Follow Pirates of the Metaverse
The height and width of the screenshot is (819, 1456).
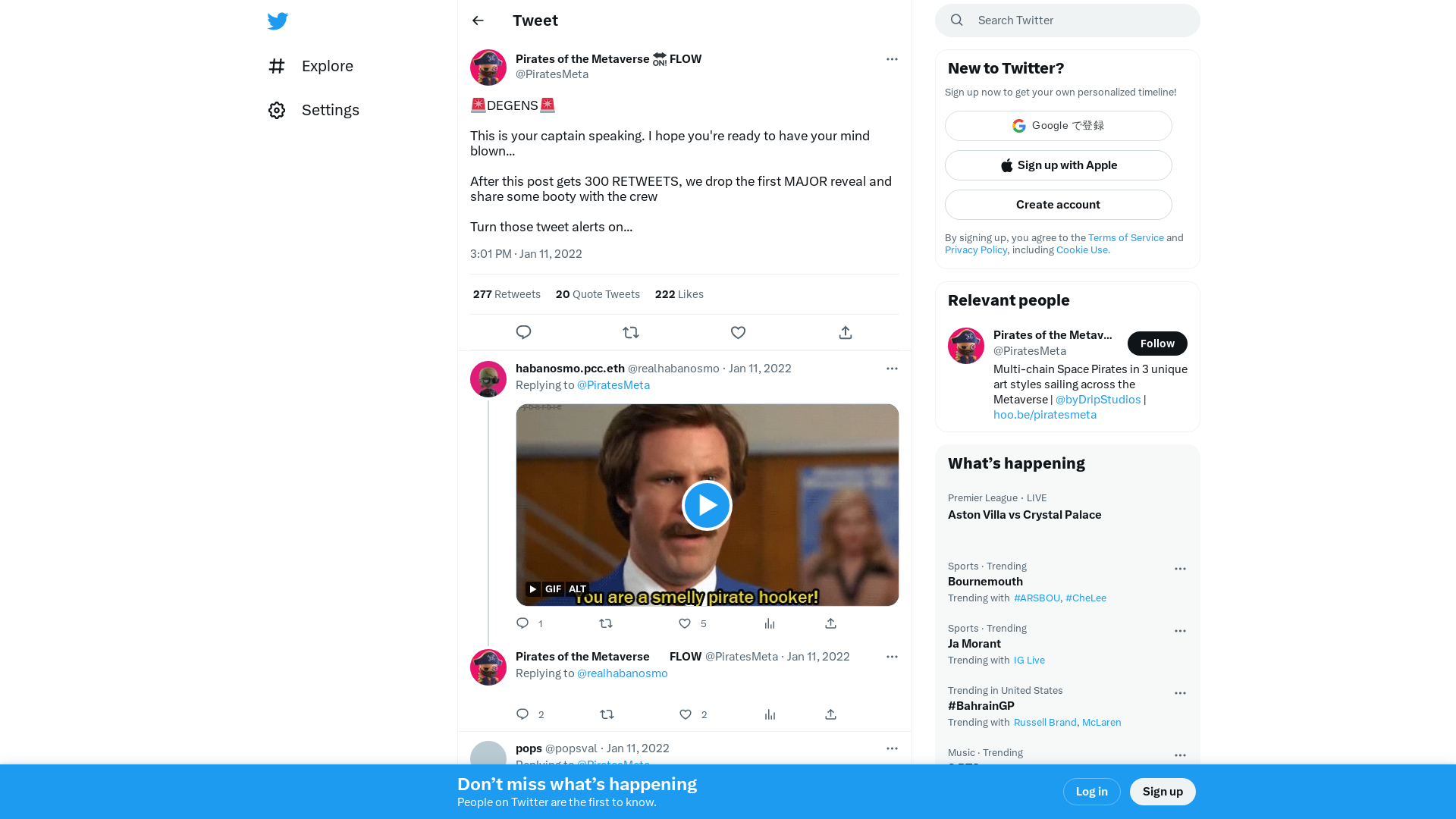1157,344
